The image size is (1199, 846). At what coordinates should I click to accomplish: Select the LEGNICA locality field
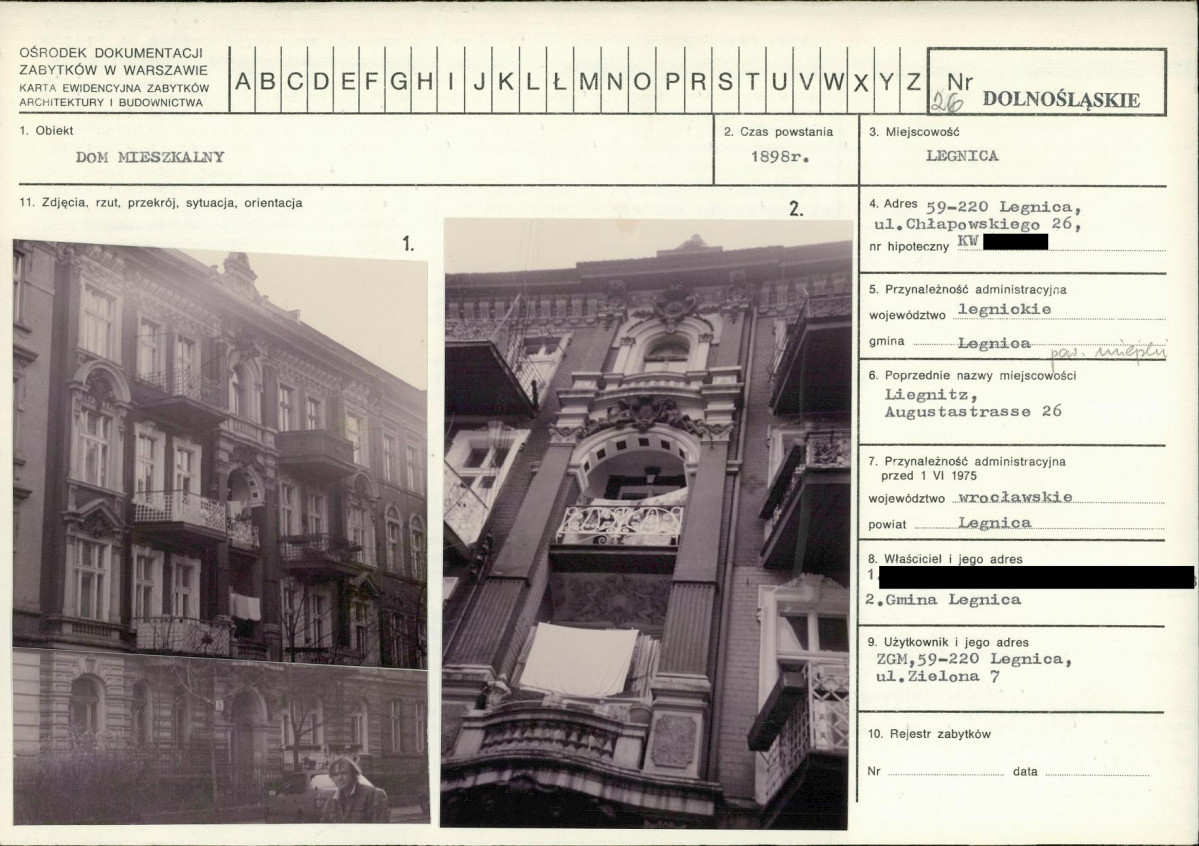[962, 156]
